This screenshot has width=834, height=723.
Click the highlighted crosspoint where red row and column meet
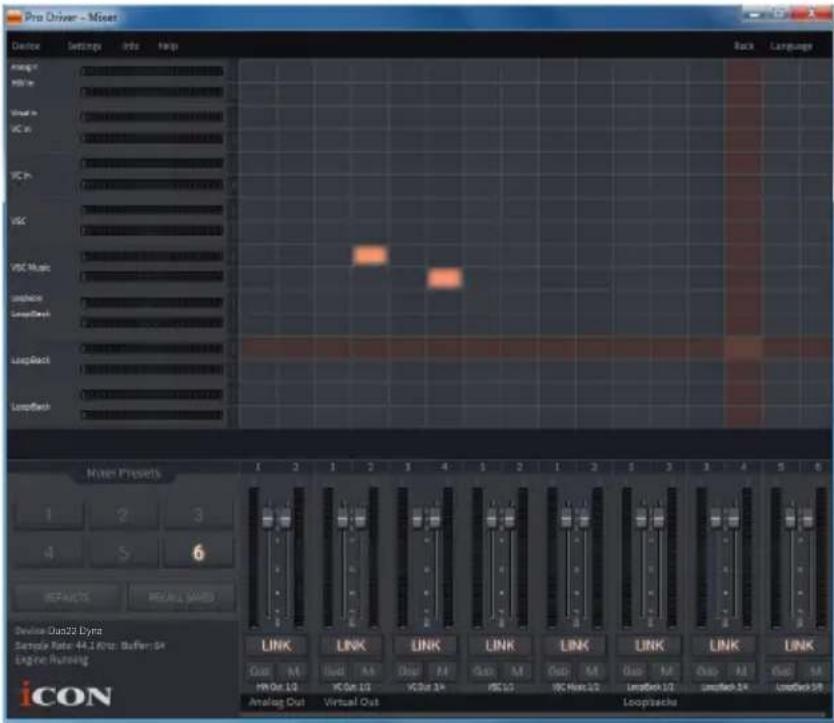[x=744, y=348]
